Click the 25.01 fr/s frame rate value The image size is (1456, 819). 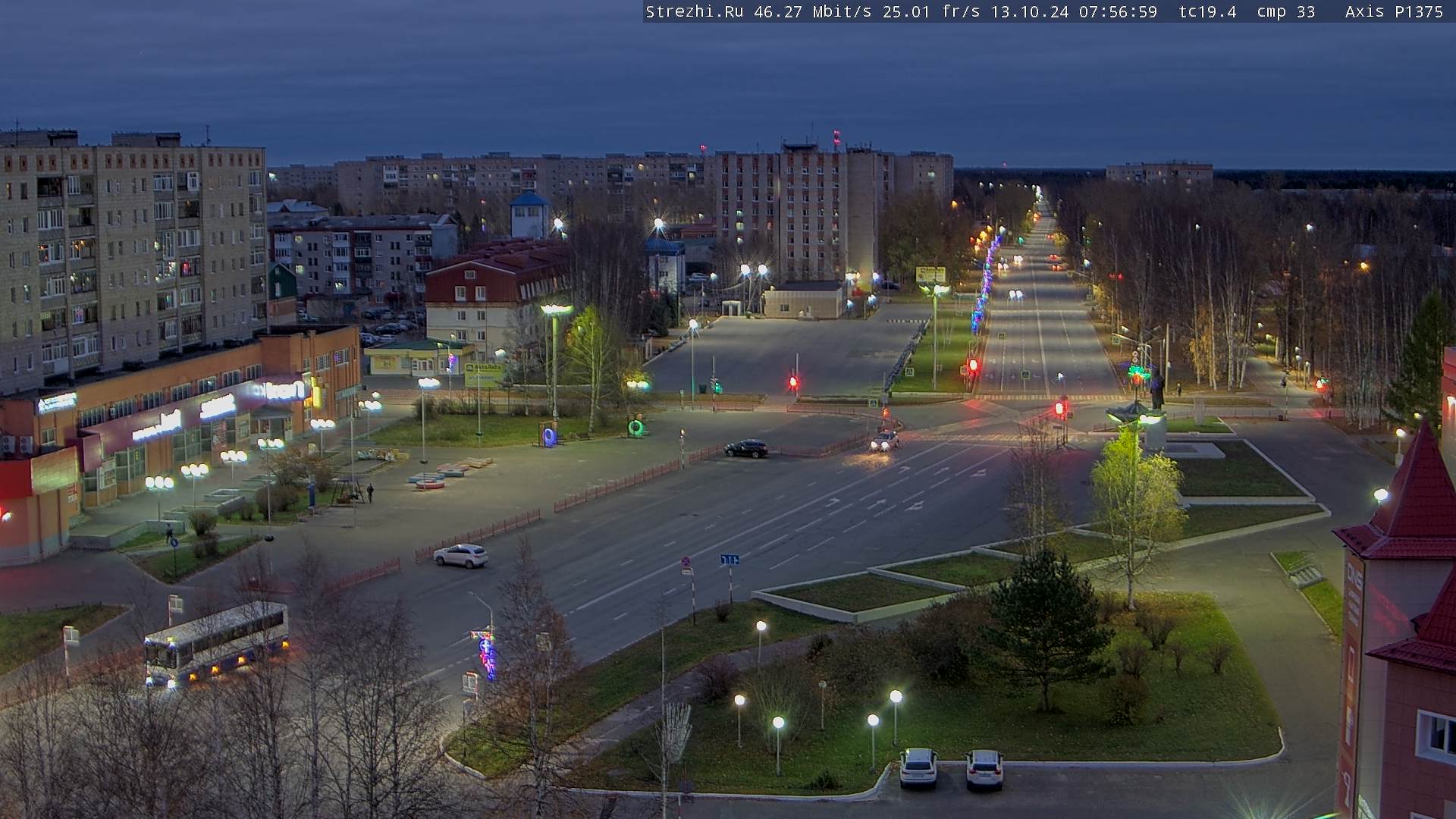[x=932, y=11]
